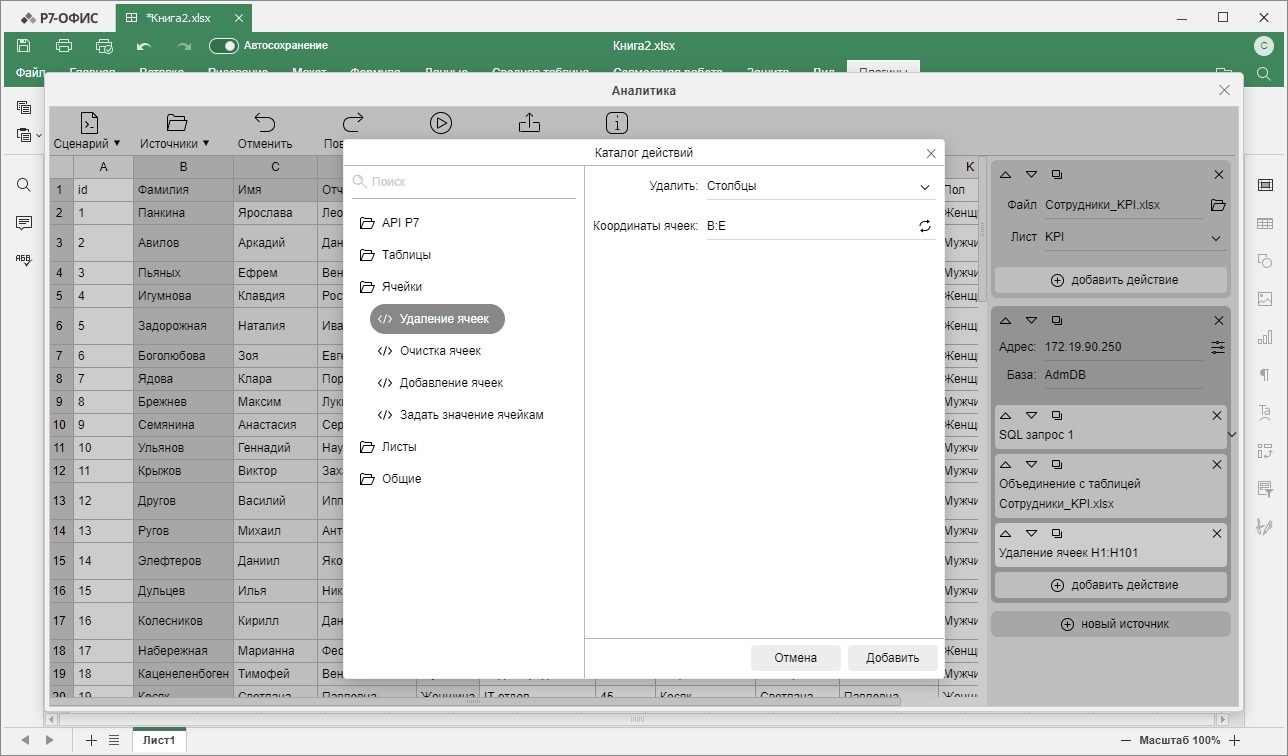Screen dimensions: 1288x756
Task: Open the Файл menu tab
Action: pos(30,73)
